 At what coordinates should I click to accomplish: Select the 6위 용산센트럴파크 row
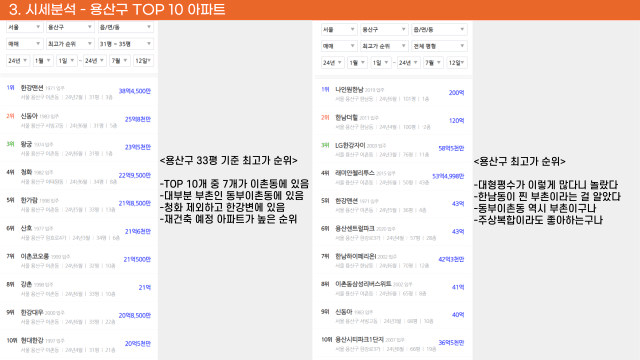(393, 232)
